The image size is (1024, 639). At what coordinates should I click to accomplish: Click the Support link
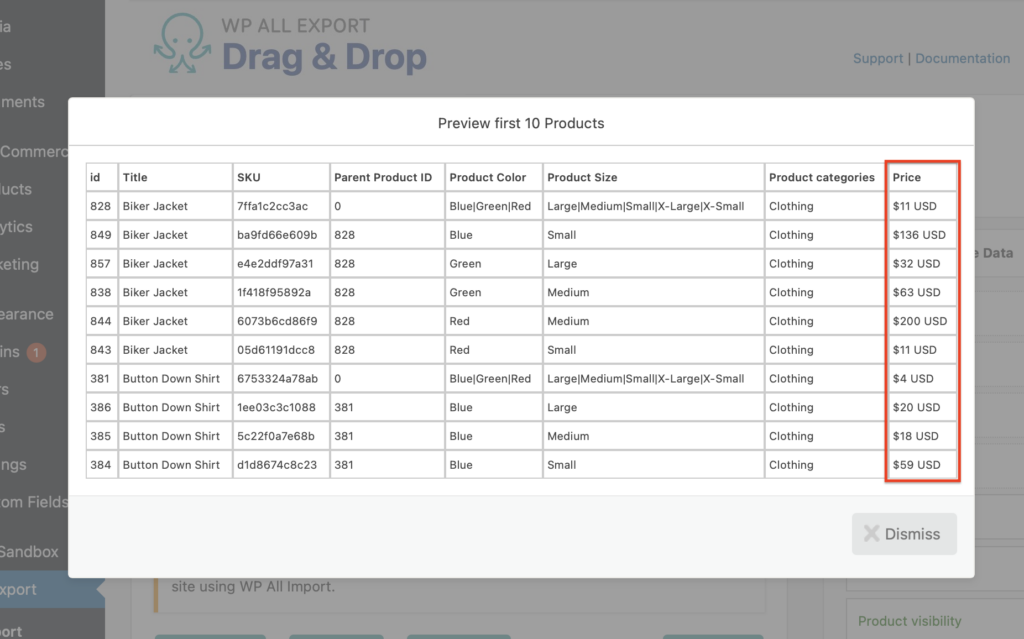(x=878, y=58)
